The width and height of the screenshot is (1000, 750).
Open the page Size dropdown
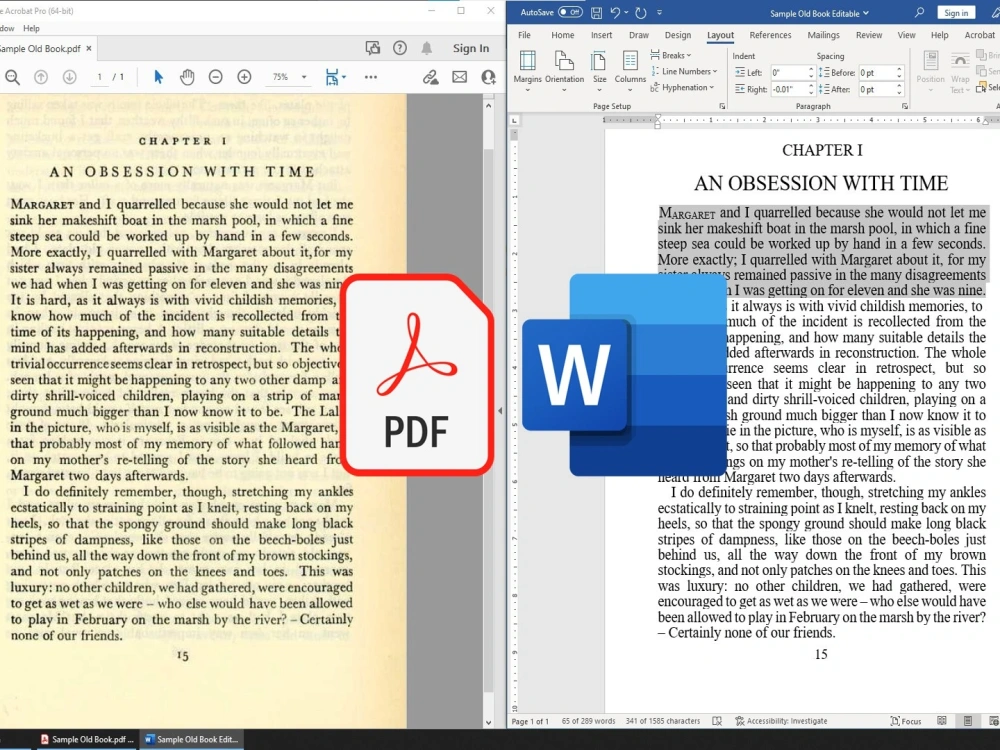click(599, 70)
